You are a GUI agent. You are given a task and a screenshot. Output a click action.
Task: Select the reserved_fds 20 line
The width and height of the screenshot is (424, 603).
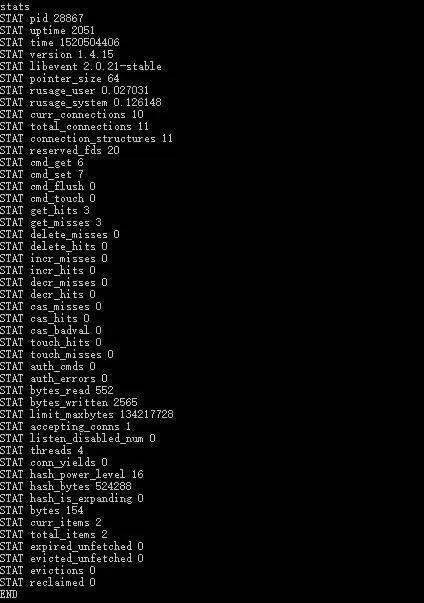coord(60,150)
